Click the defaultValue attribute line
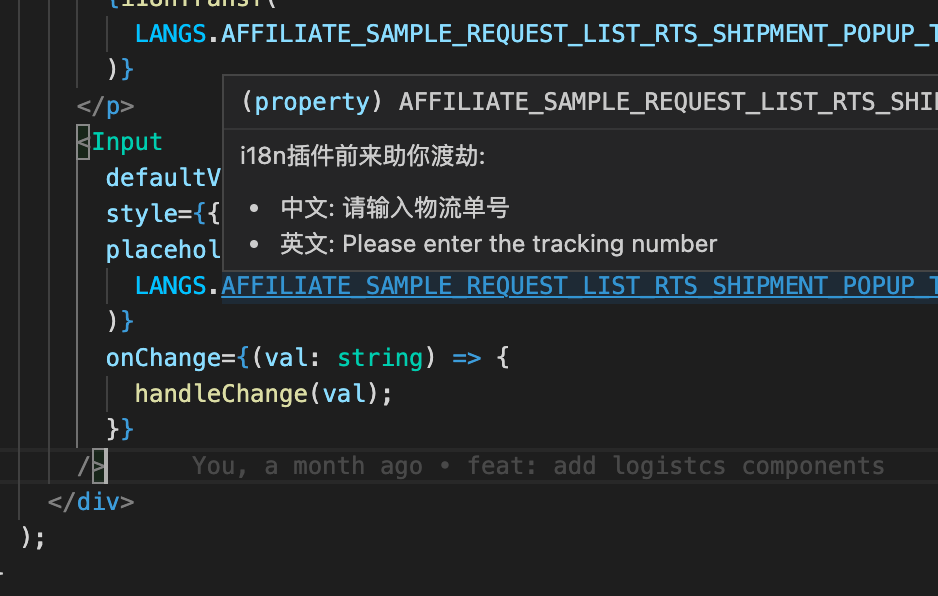 [x=163, y=178]
